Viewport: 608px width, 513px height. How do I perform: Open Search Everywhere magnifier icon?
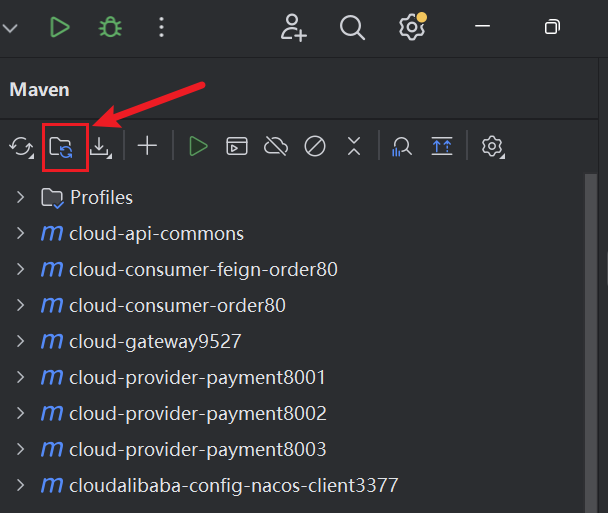[x=352, y=28]
